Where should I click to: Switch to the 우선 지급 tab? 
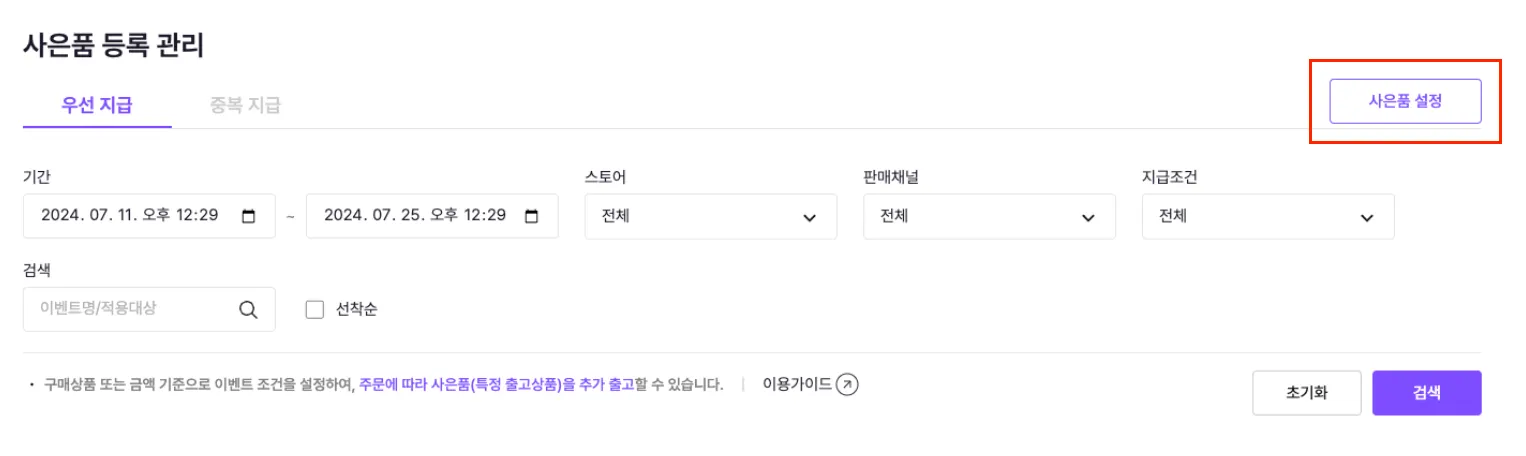[97, 105]
